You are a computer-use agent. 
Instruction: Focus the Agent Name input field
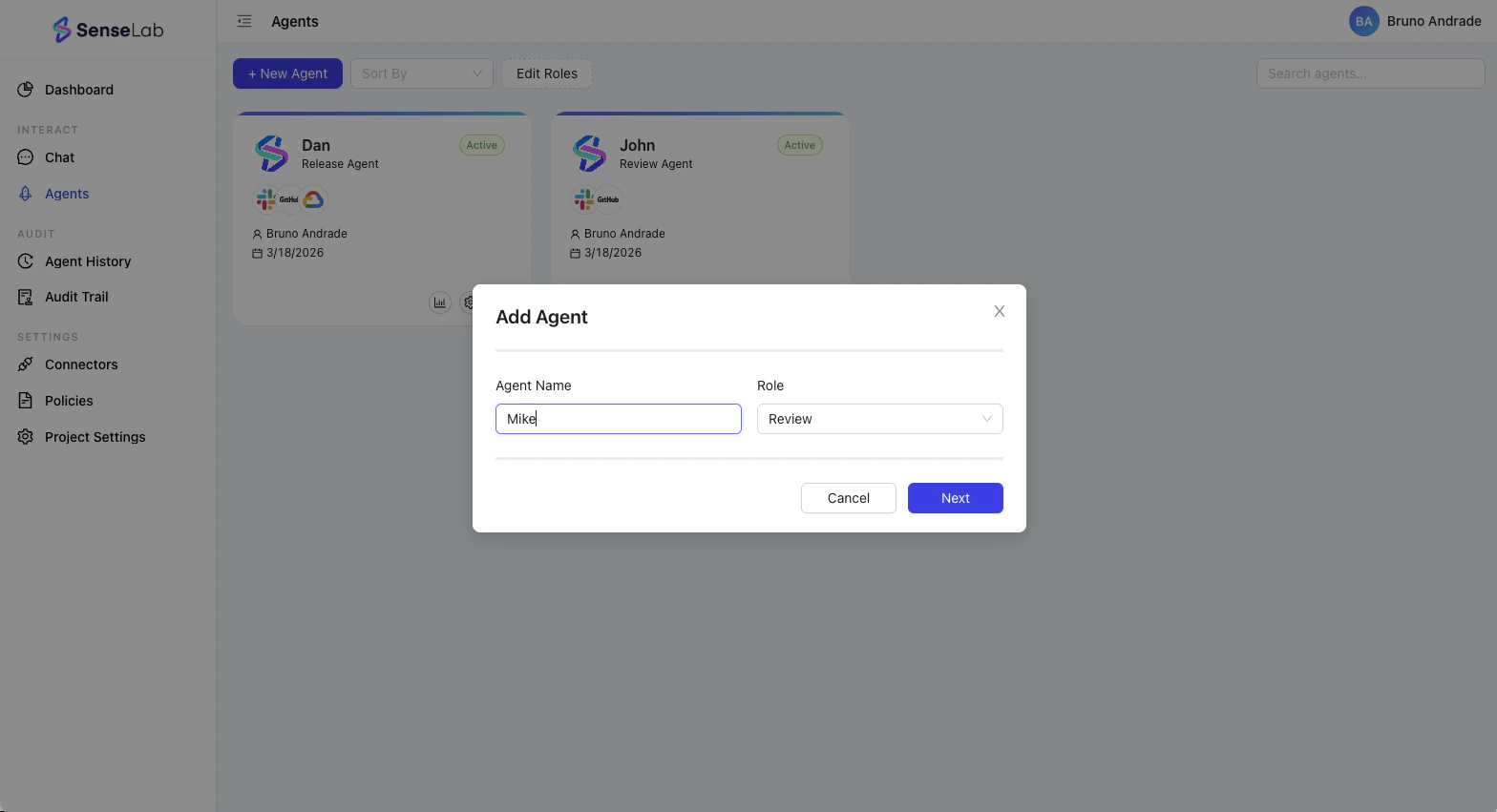[619, 419]
